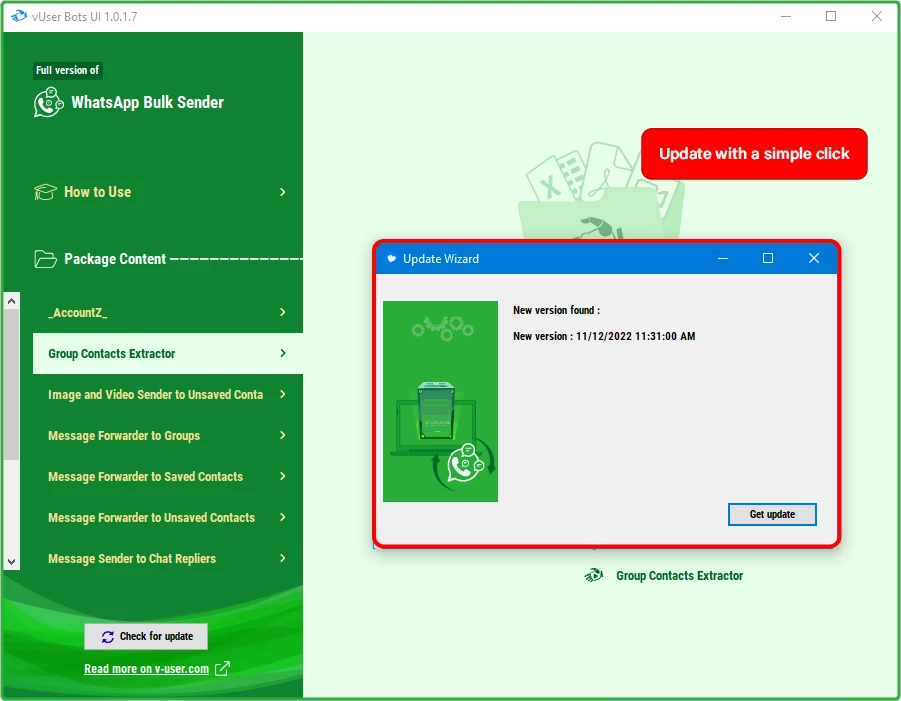This screenshot has height=701, width=901.
Task: Select Group Contacts Extractor menu item
Action: (x=168, y=353)
